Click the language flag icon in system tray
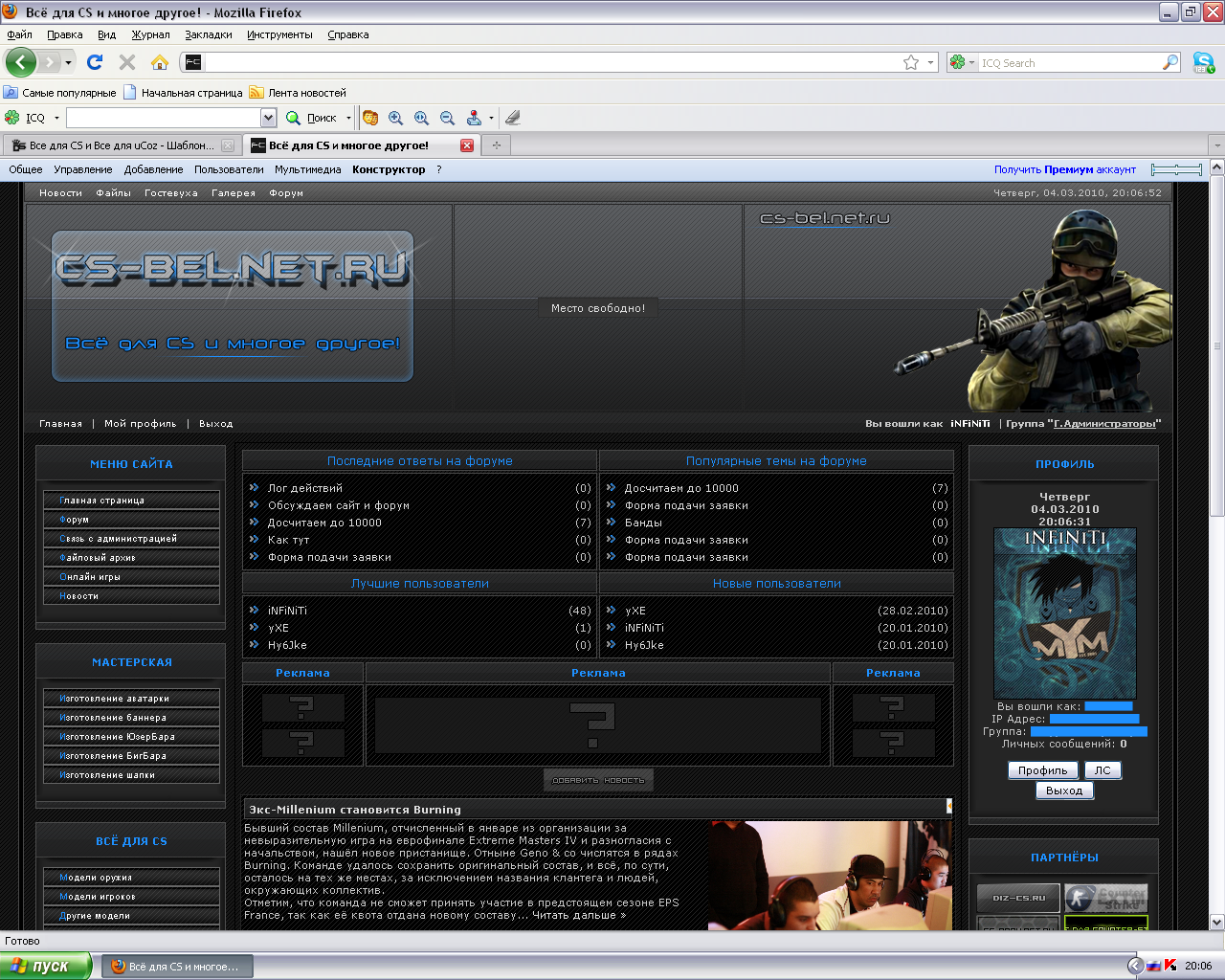 [x=1153, y=966]
